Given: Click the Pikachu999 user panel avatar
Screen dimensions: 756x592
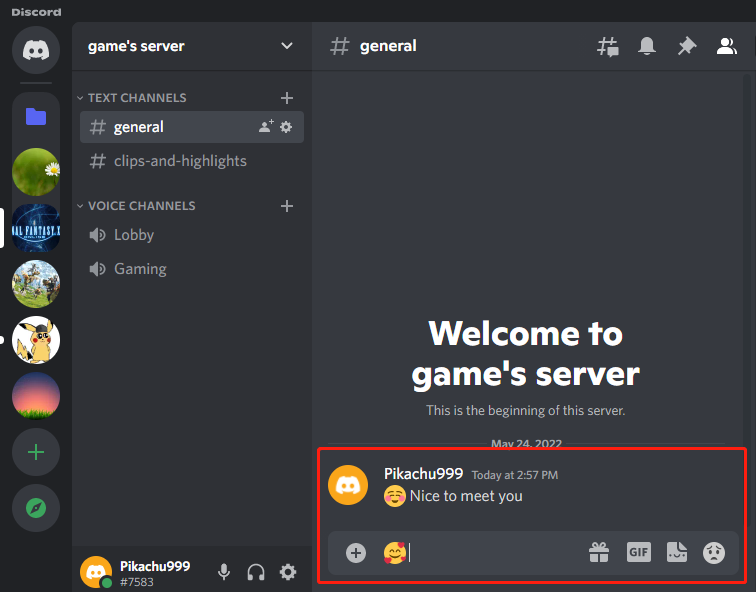Looking at the screenshot, I should click(x=95, y=572).
